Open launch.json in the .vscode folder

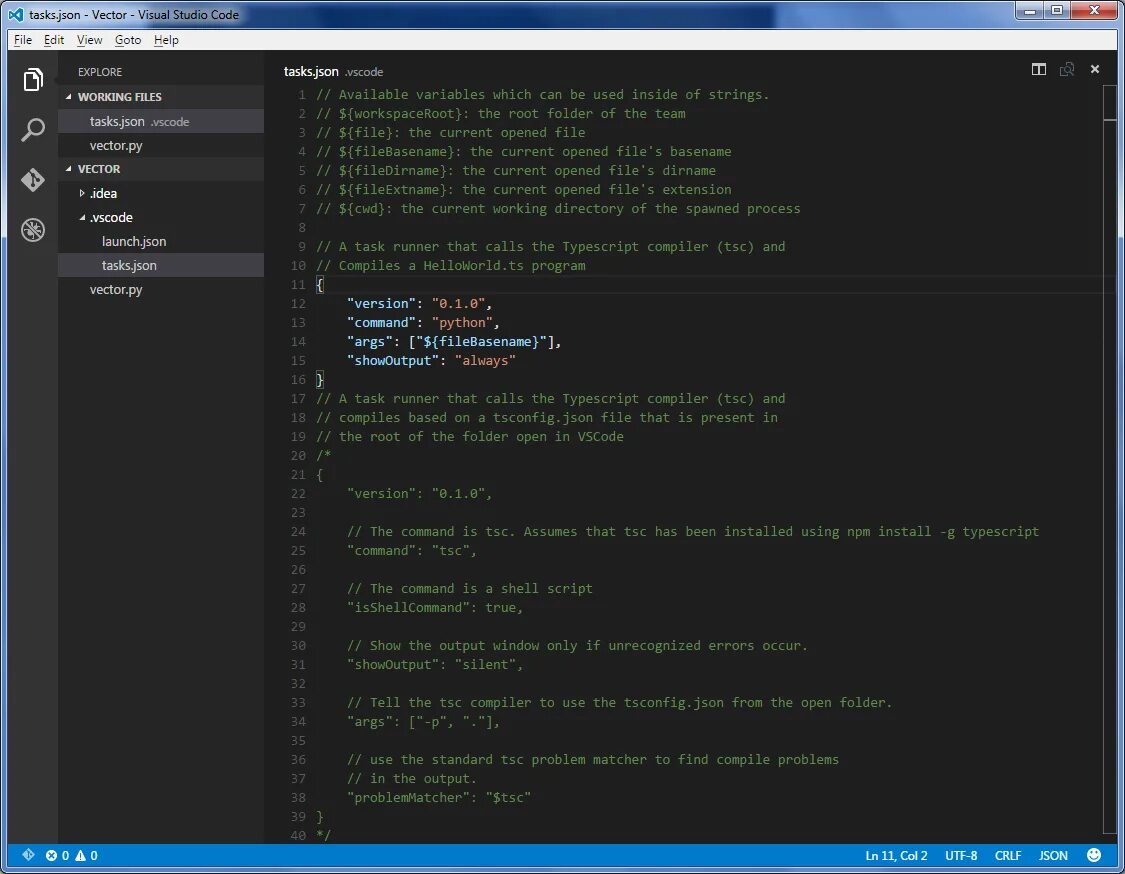[x=161, y=242]
